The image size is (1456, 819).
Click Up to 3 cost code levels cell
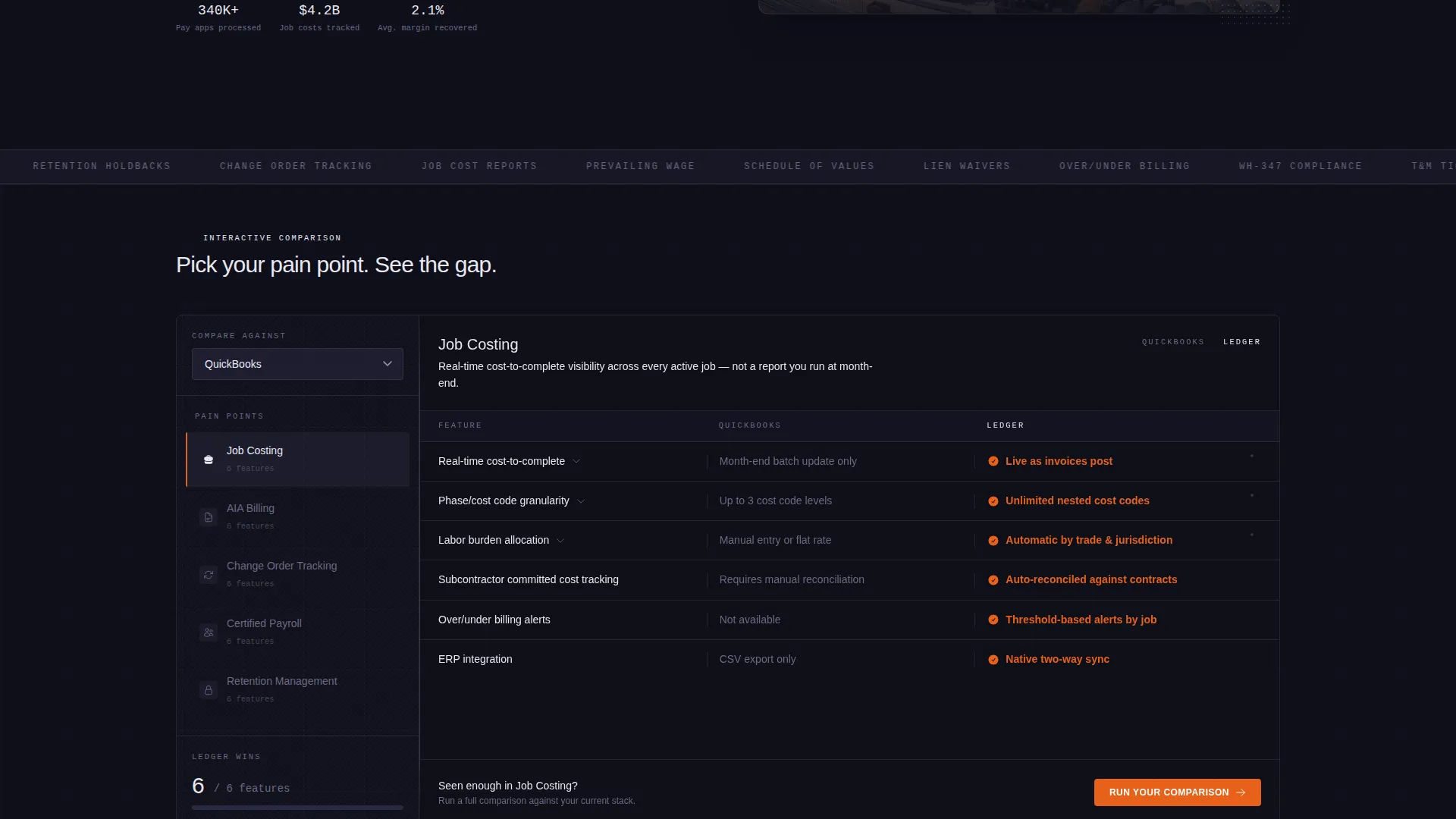tap(776, 501)
